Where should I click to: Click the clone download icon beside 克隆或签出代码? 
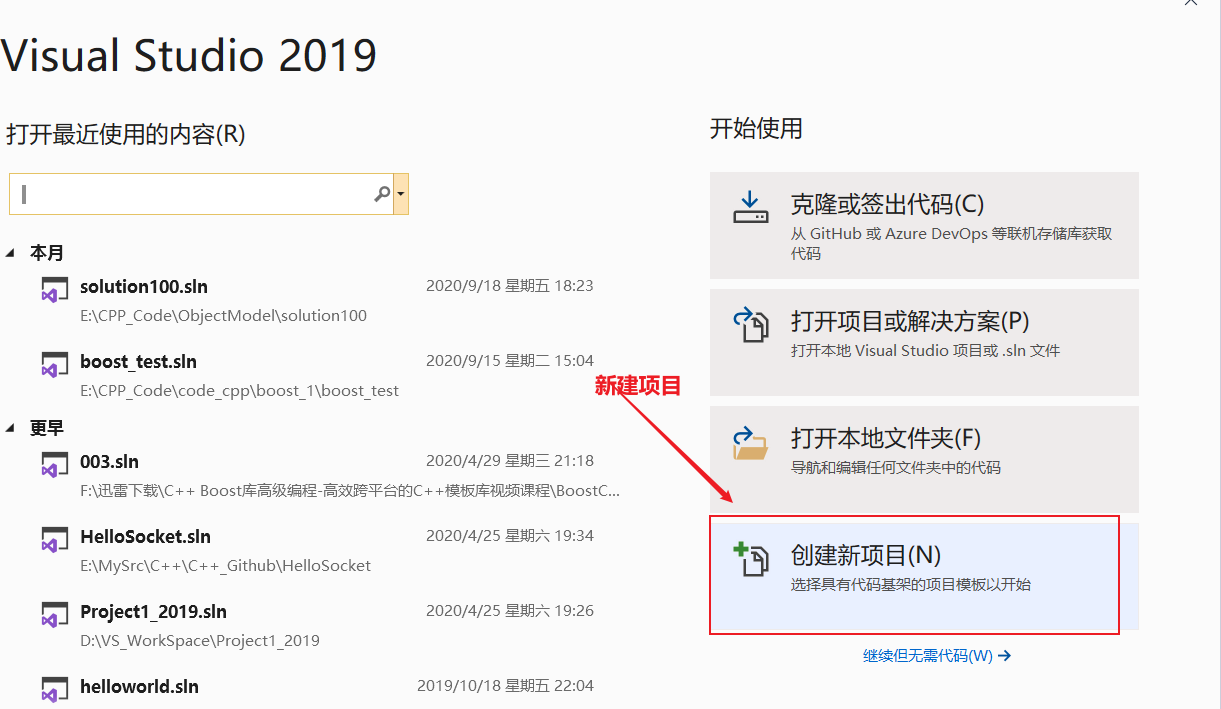(x=750, y=208)
